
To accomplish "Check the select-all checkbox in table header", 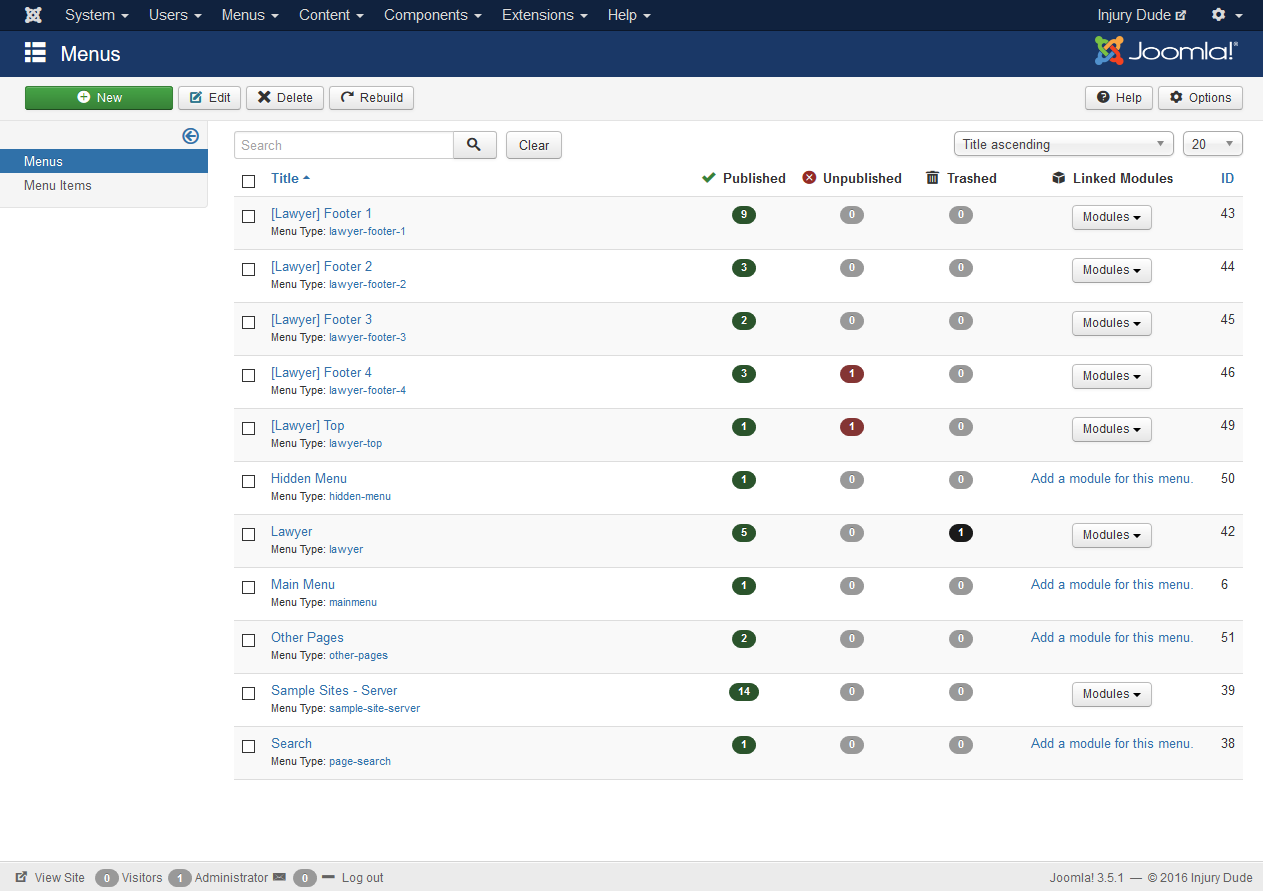I will pos(249,181).
